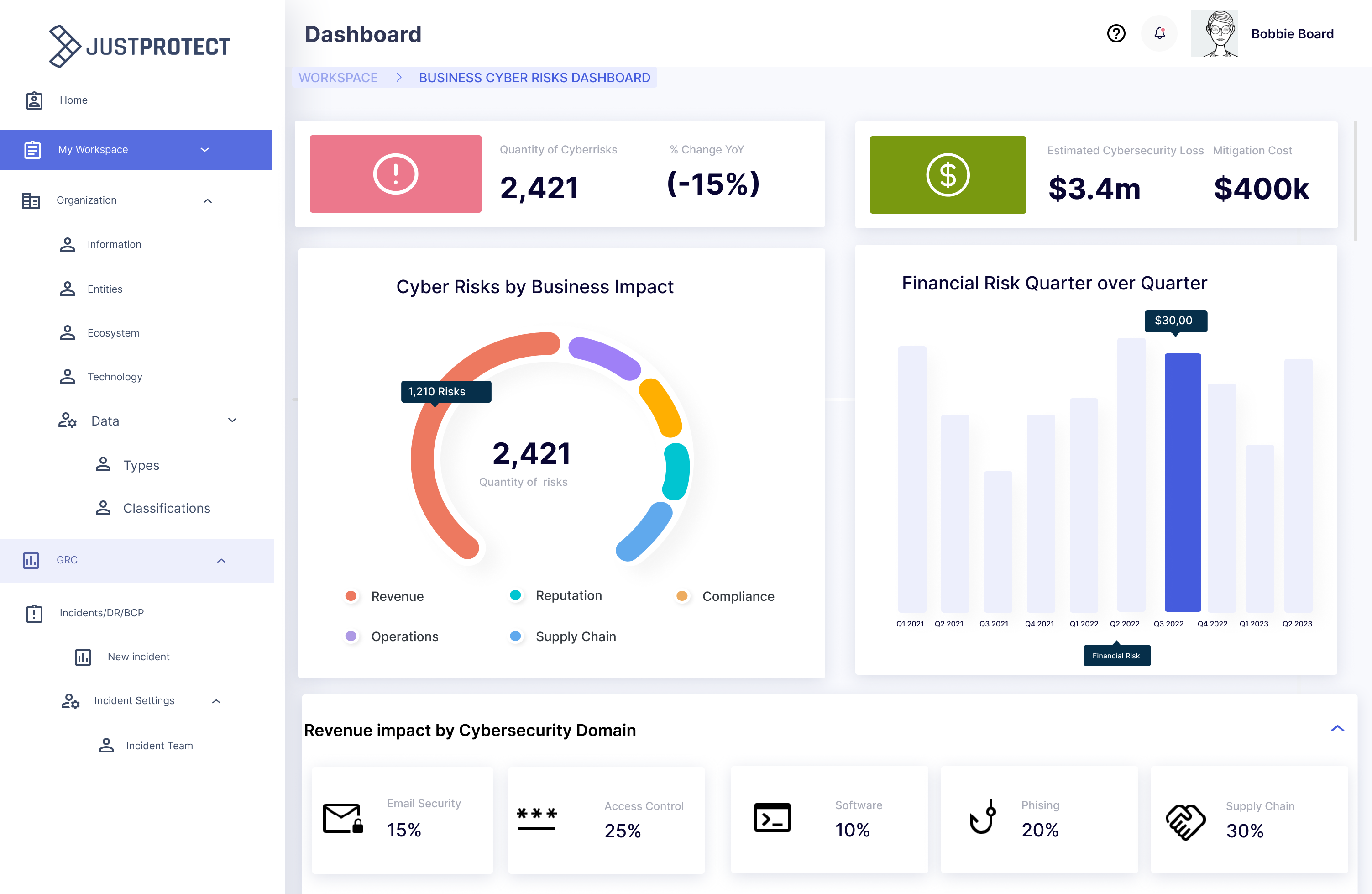Click Bobbie Board's avatar picture
The height and width of the screenshot is (894, 1372).
tap(1214, 34)
